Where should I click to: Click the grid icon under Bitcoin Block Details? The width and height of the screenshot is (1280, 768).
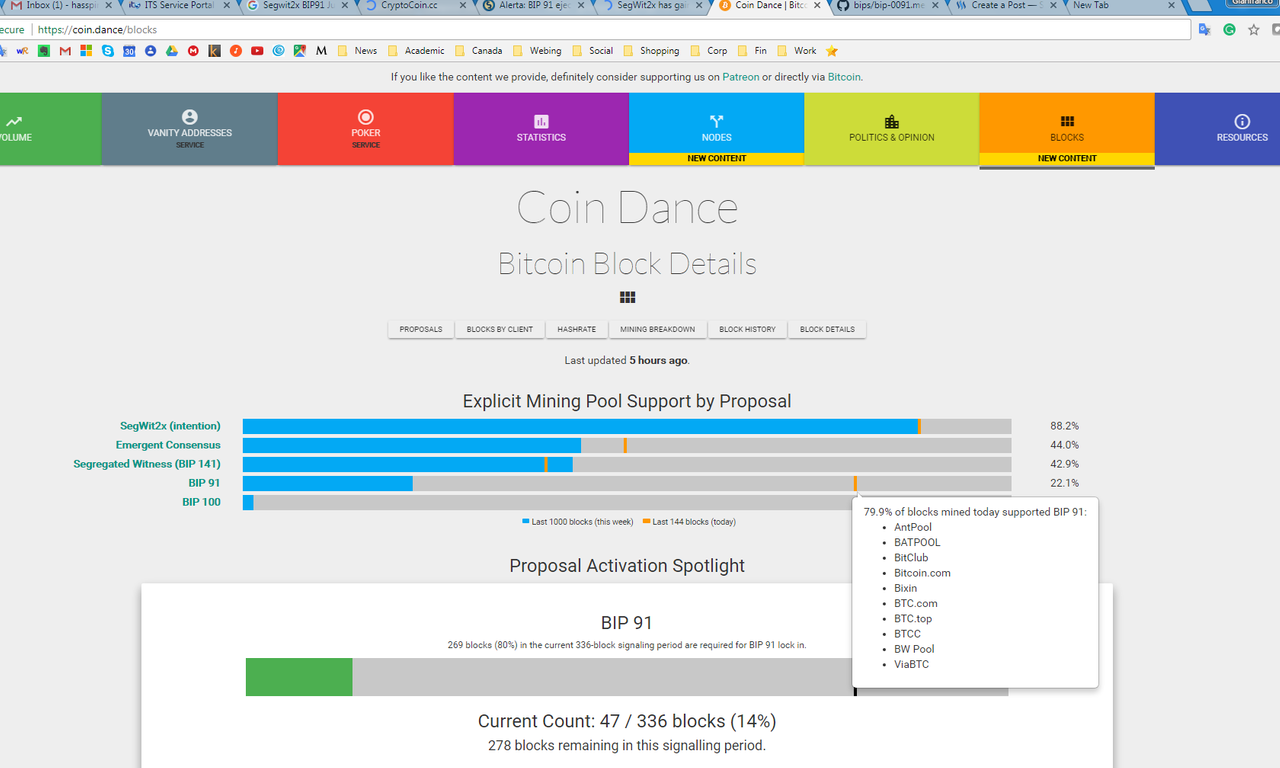[628, 297]
